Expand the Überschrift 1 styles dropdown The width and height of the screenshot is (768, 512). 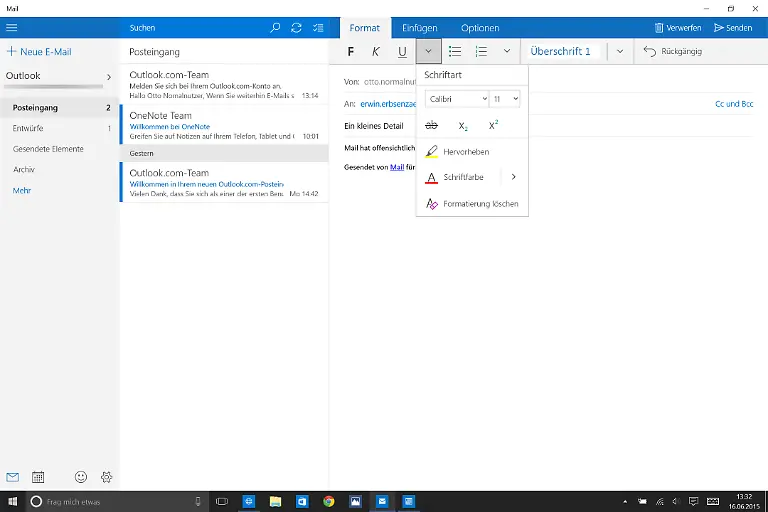pos(619,51)
